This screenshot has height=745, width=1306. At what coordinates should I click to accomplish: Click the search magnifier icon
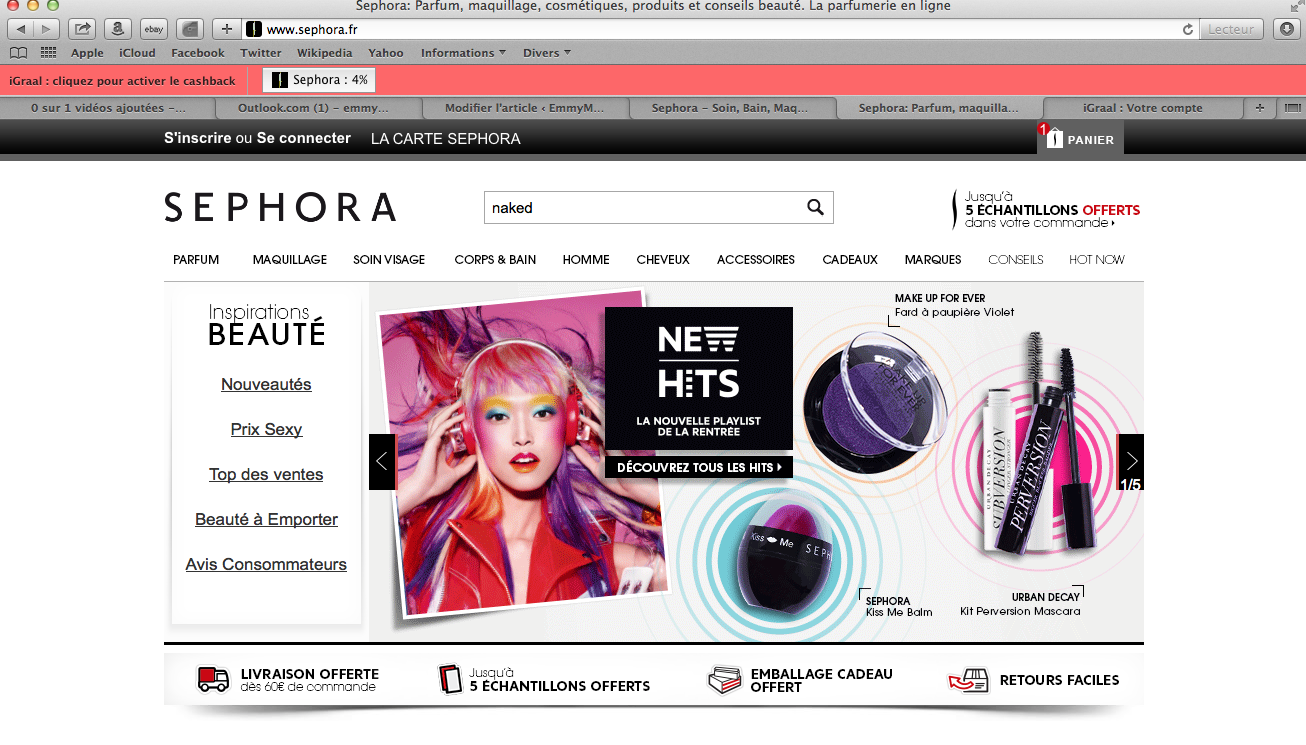pos(816,208)
